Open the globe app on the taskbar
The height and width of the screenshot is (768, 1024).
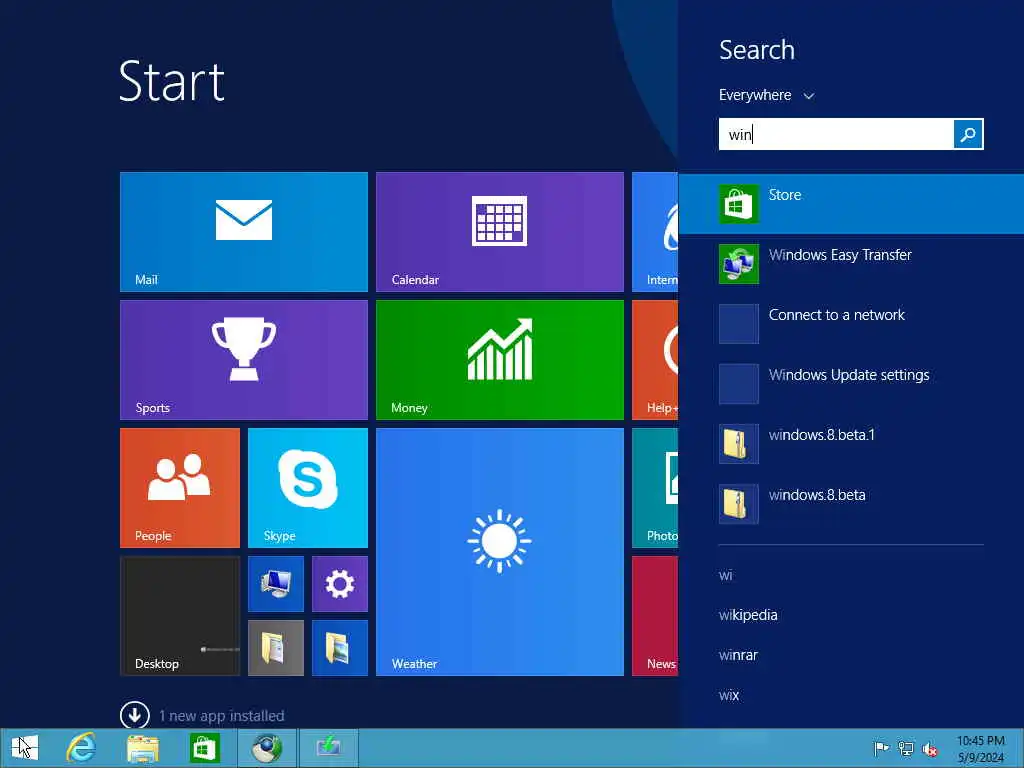tap(266, 748)
